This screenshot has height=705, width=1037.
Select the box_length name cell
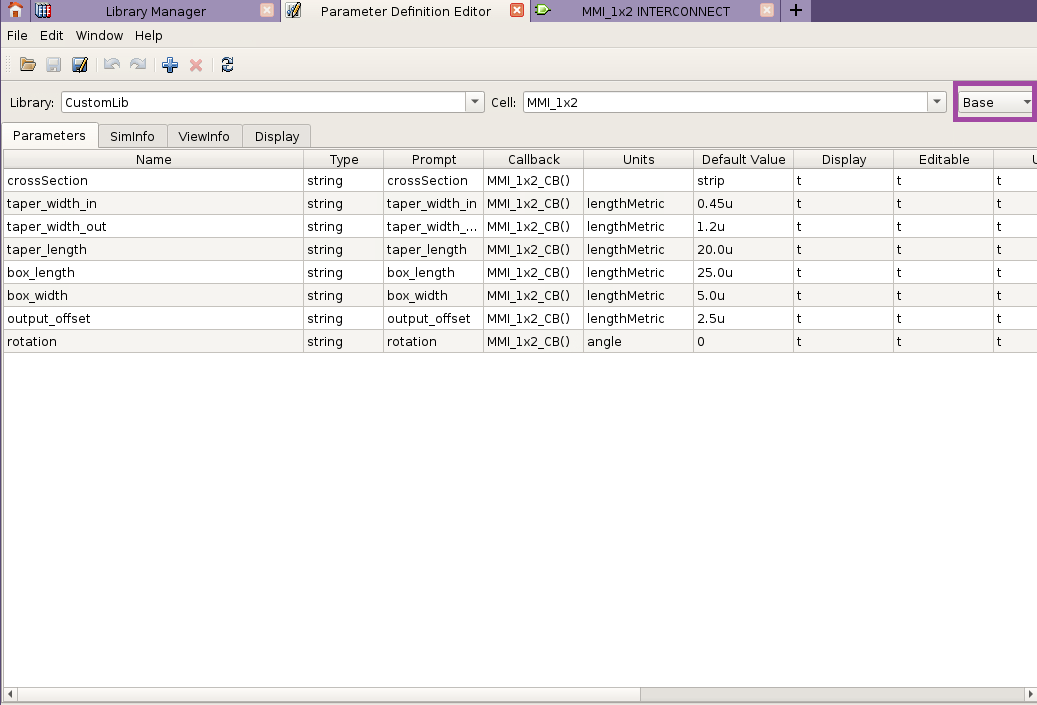pyautogui.click(x=153, y=272)
